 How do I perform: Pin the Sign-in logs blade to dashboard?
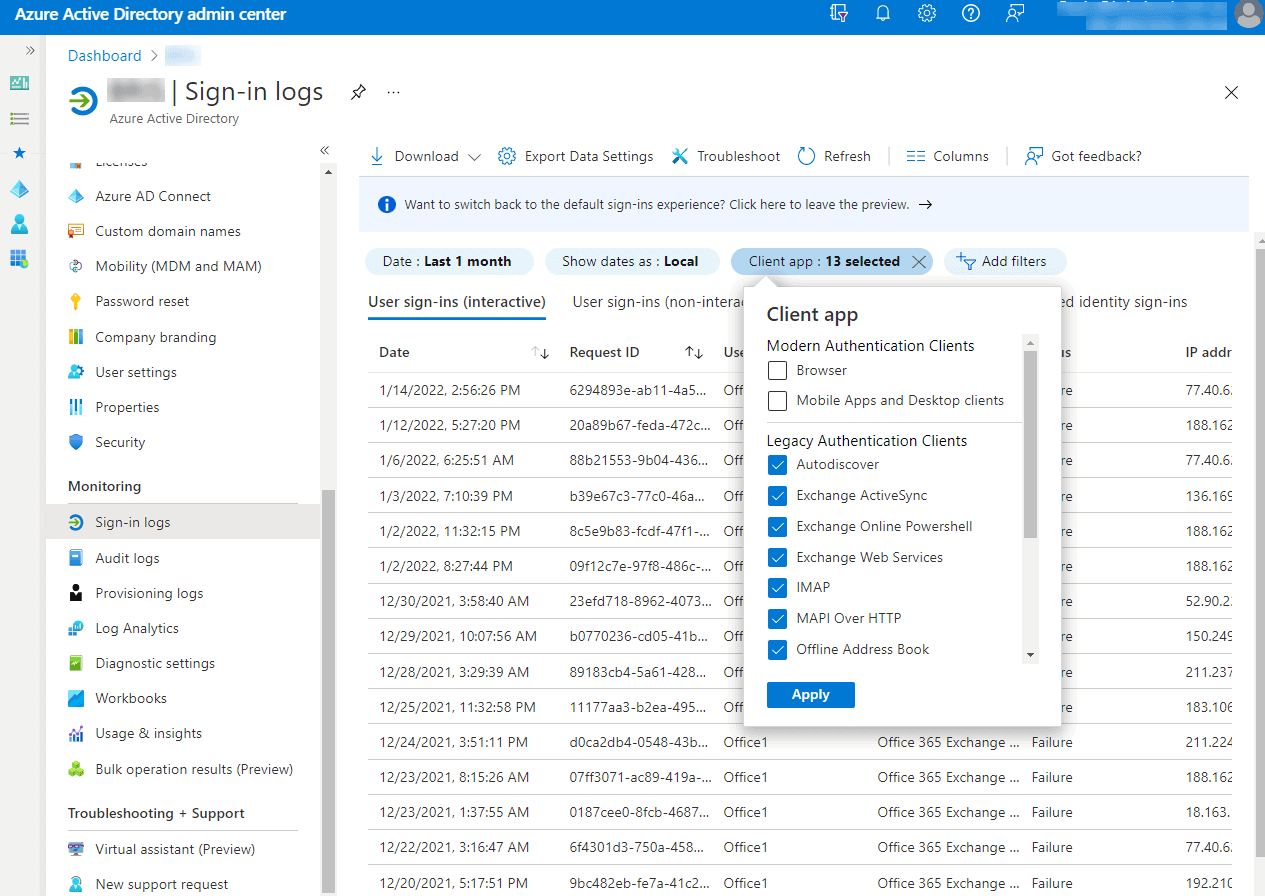pyautogui.click(x=357, y=91)
